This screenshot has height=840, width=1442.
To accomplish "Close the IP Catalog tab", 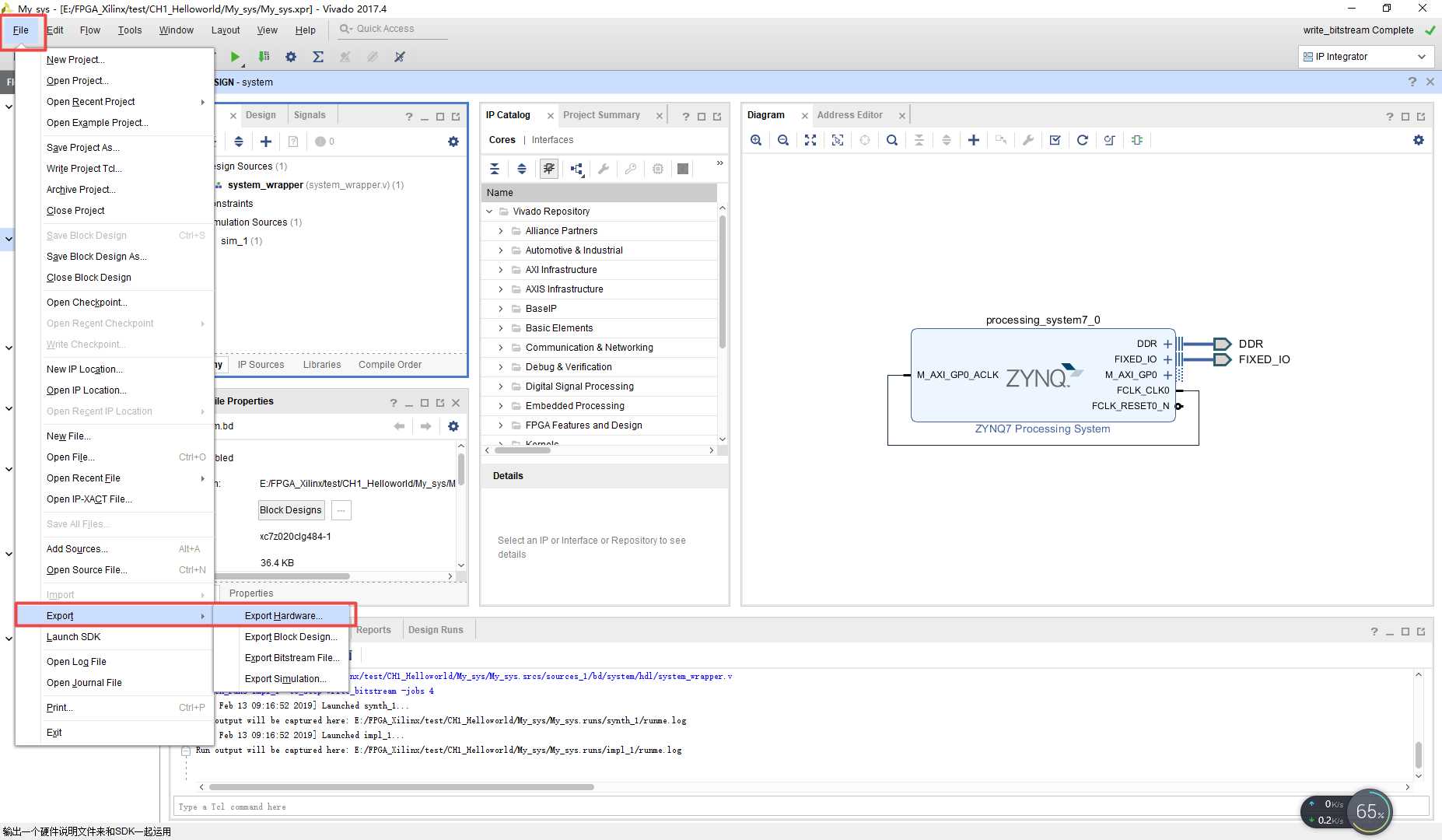I will tap(551, 116).
